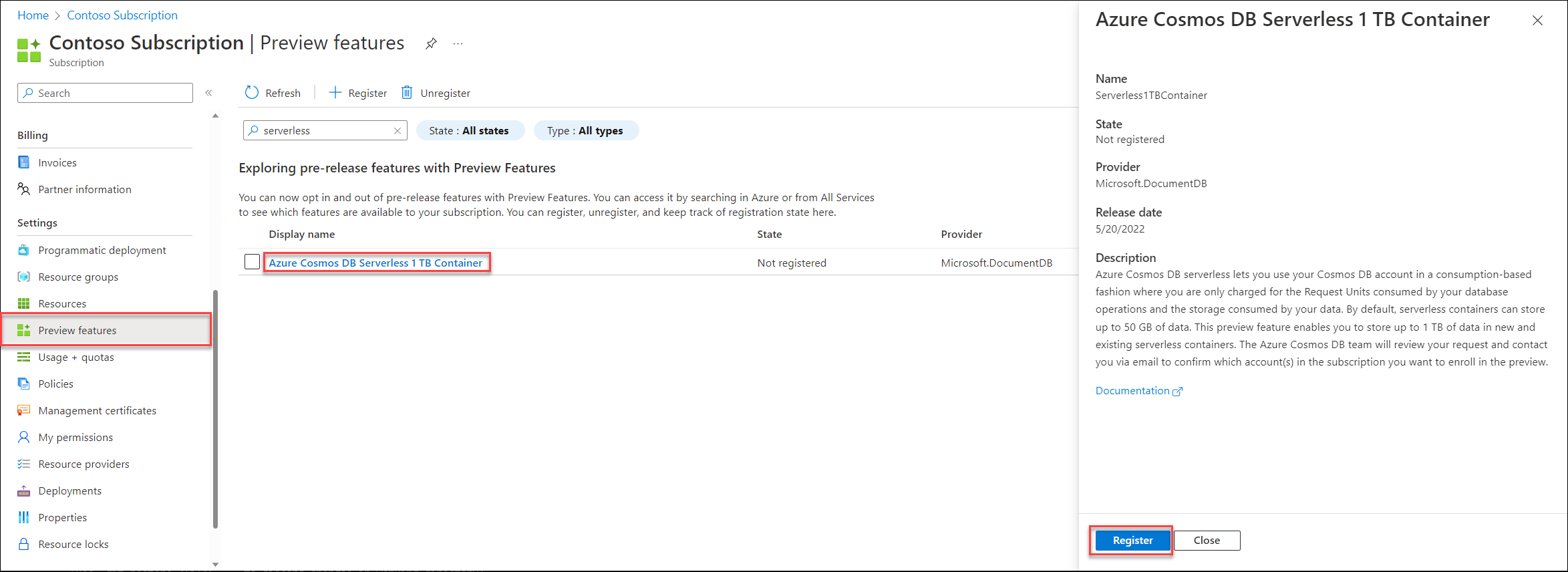Image resolution: width=1568 pixels, height=572 pixels.
Task: Go to Home breadcrumb link
Action: (33, 15)
